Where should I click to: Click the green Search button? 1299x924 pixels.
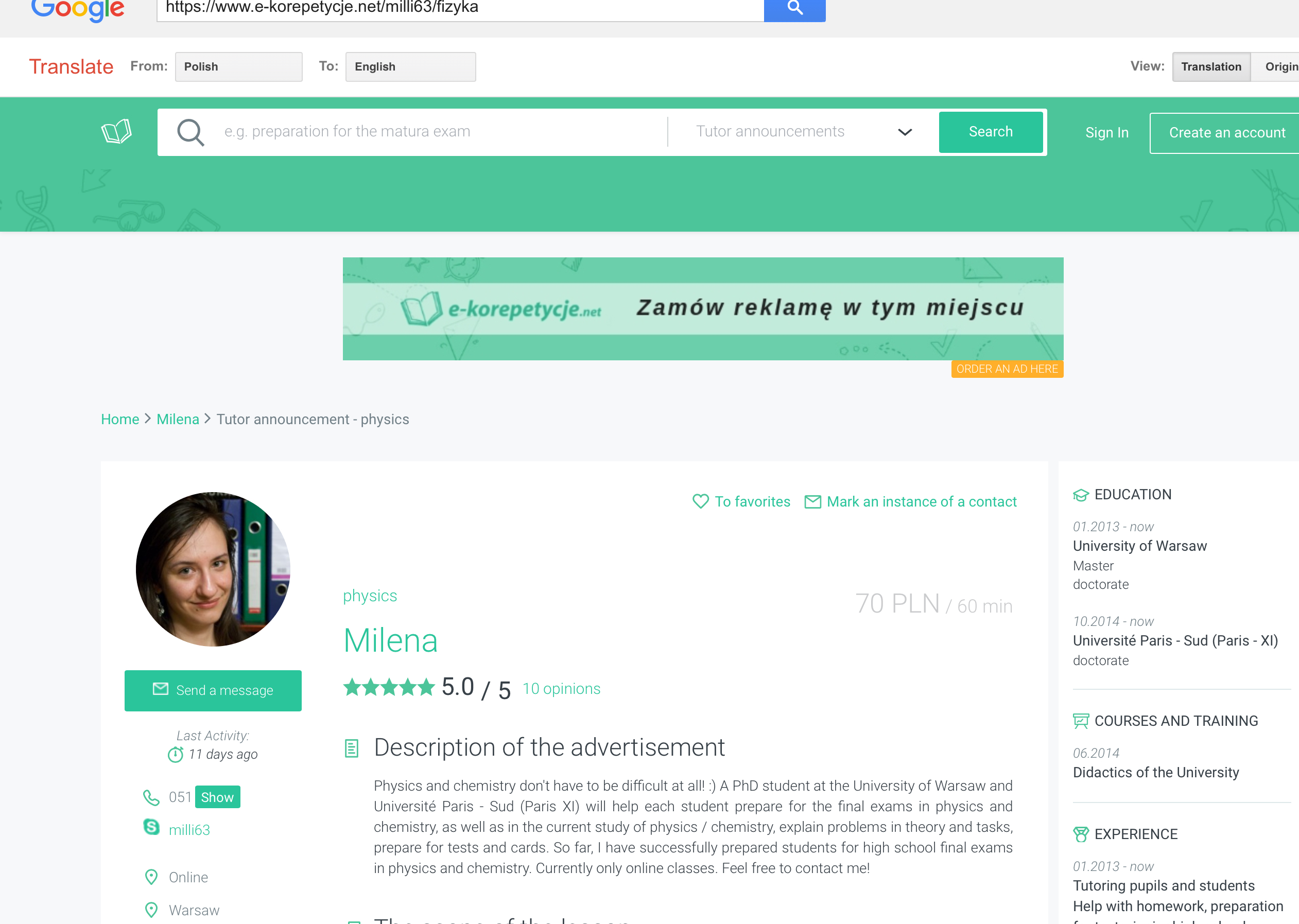click(991, 132)
